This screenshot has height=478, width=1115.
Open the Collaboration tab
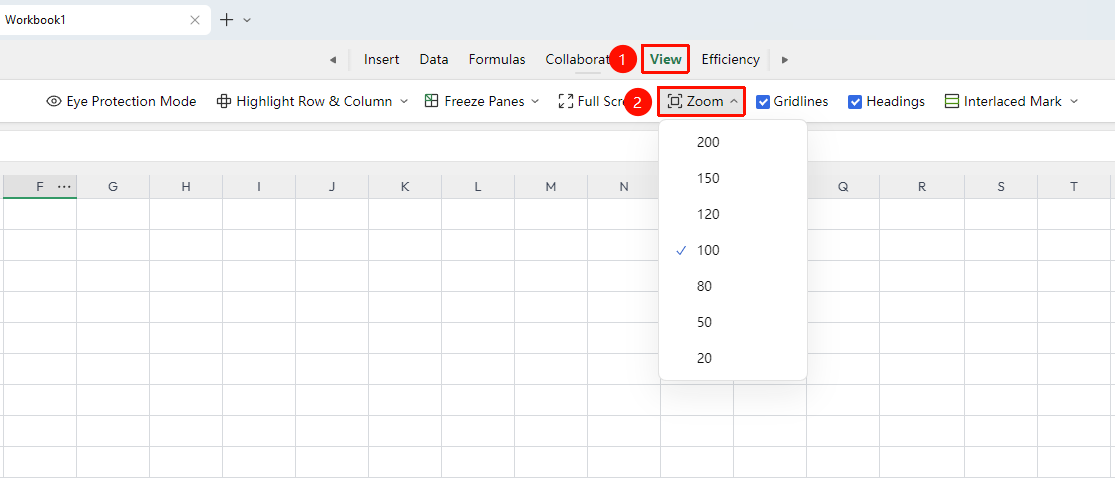[577, 60]
